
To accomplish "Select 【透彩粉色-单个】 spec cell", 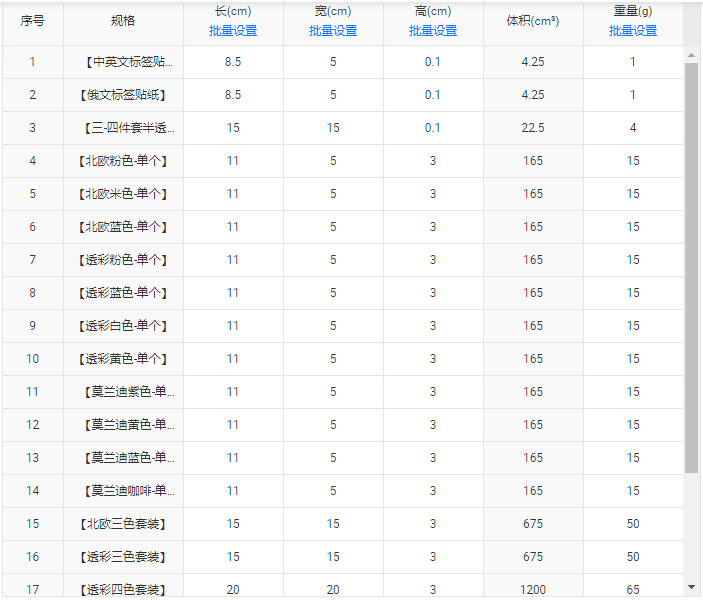I will [x=123, y=260].
